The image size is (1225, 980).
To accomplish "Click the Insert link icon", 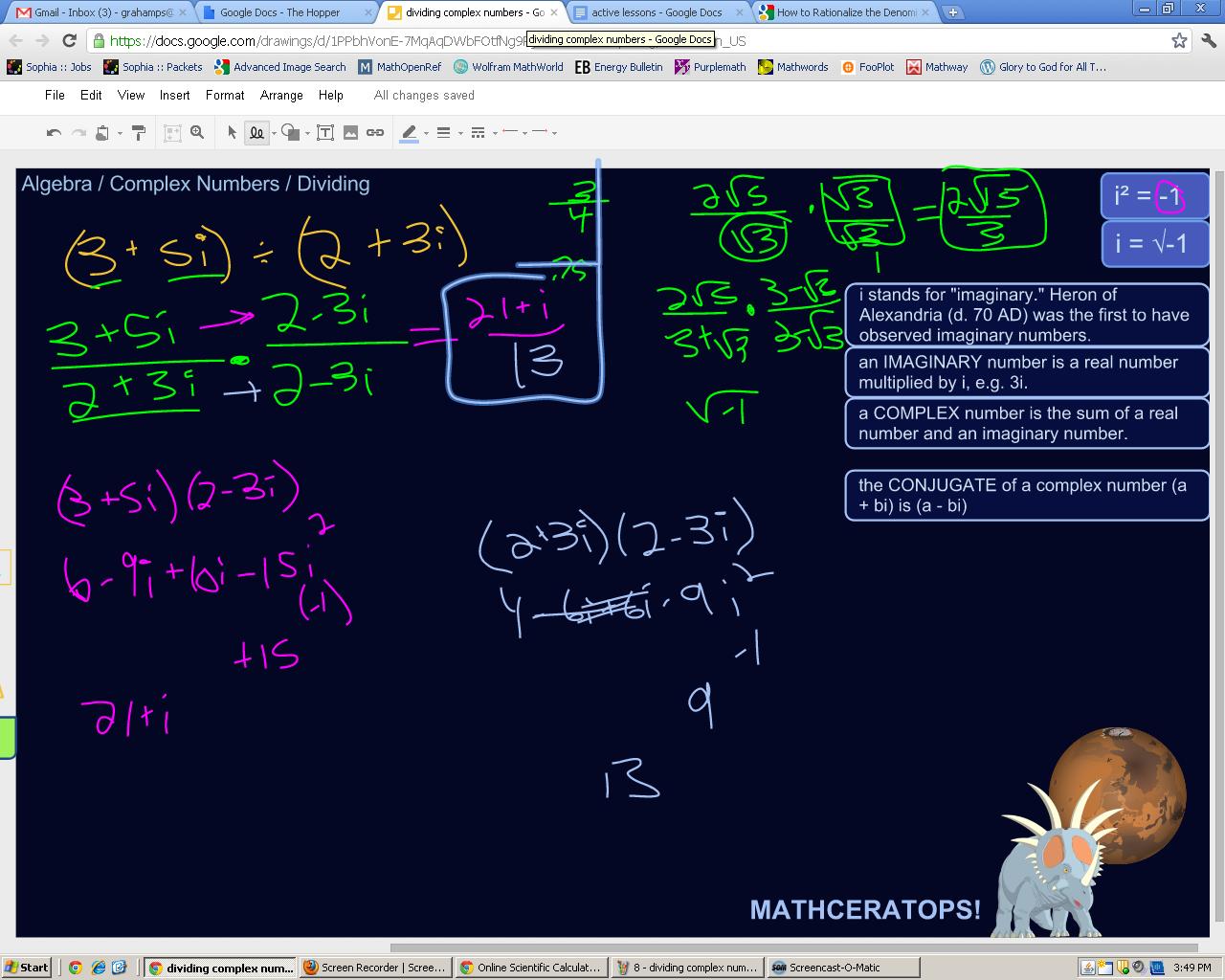I will coord(375,133).
